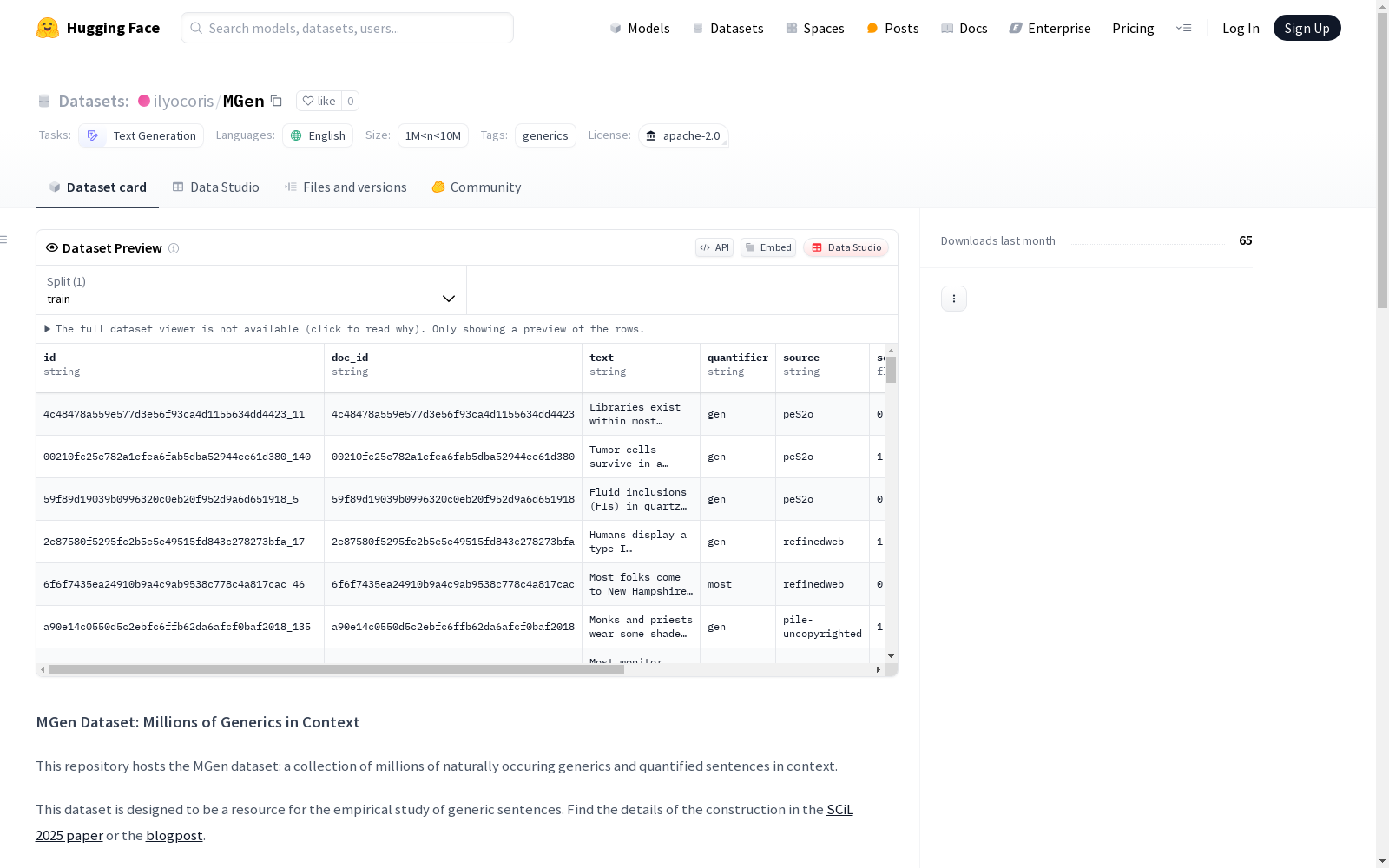Image resolution: width=1389 pixels, height=868 pixels.
Task: Open the Models menu item
Action: pos(640,28)
